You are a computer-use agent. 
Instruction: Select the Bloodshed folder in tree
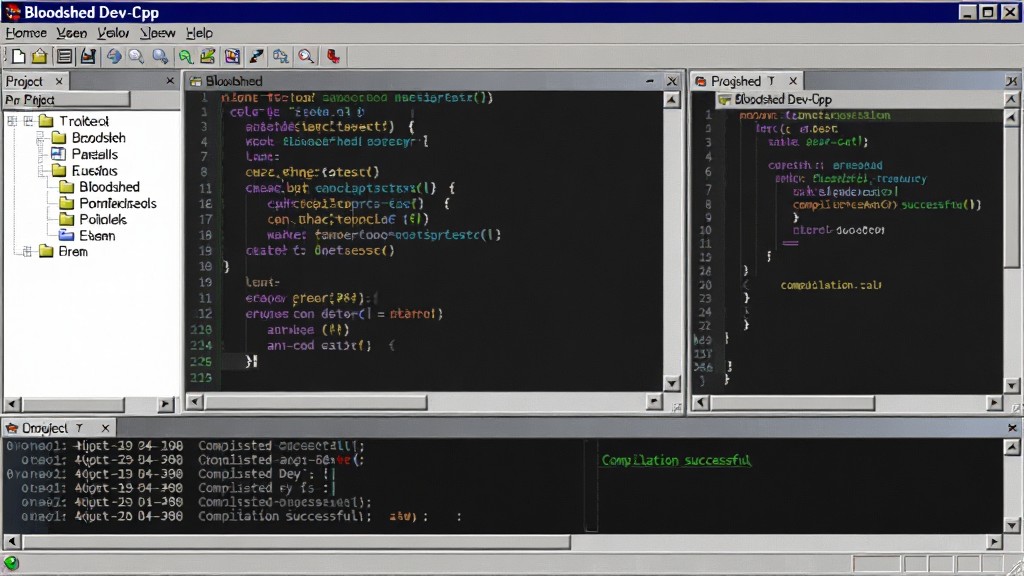109,187
